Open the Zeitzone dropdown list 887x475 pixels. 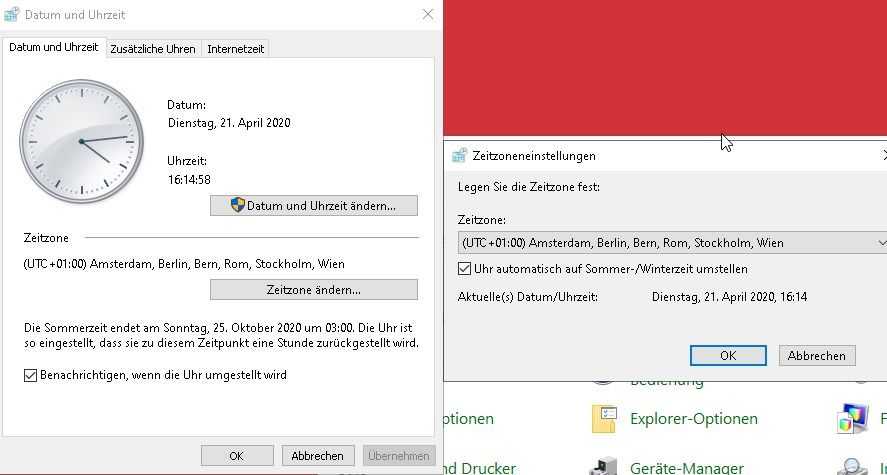tap(672, 243)
